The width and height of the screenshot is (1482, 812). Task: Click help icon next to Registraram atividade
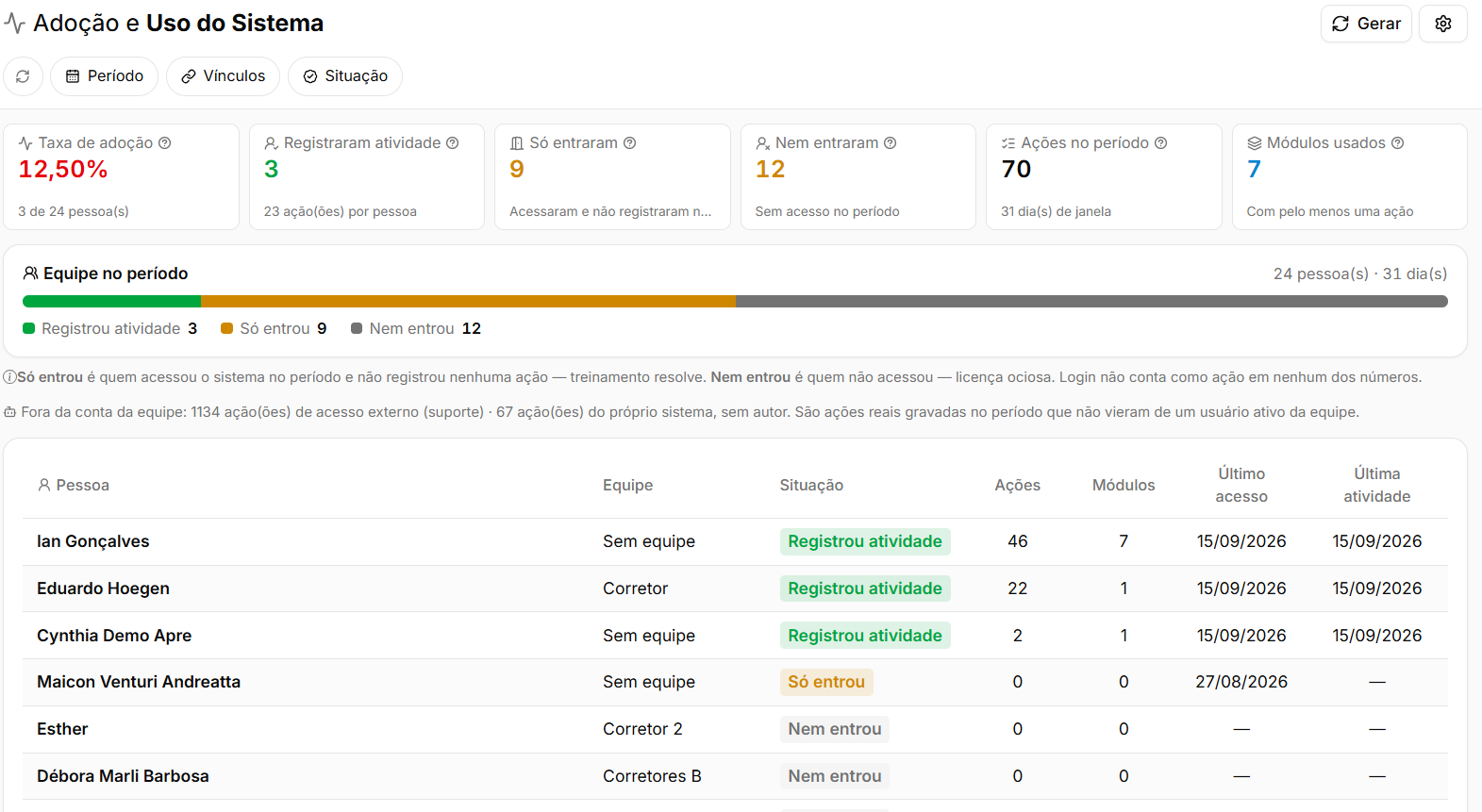[452, 143]
